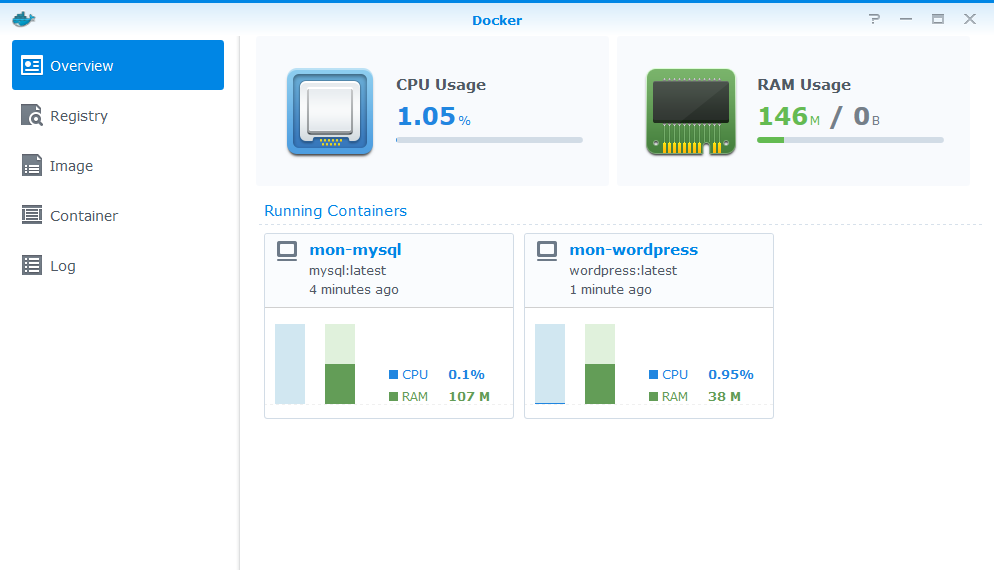Click the Overview sidebar icon

pyautogui.click(x=32, y=66)
